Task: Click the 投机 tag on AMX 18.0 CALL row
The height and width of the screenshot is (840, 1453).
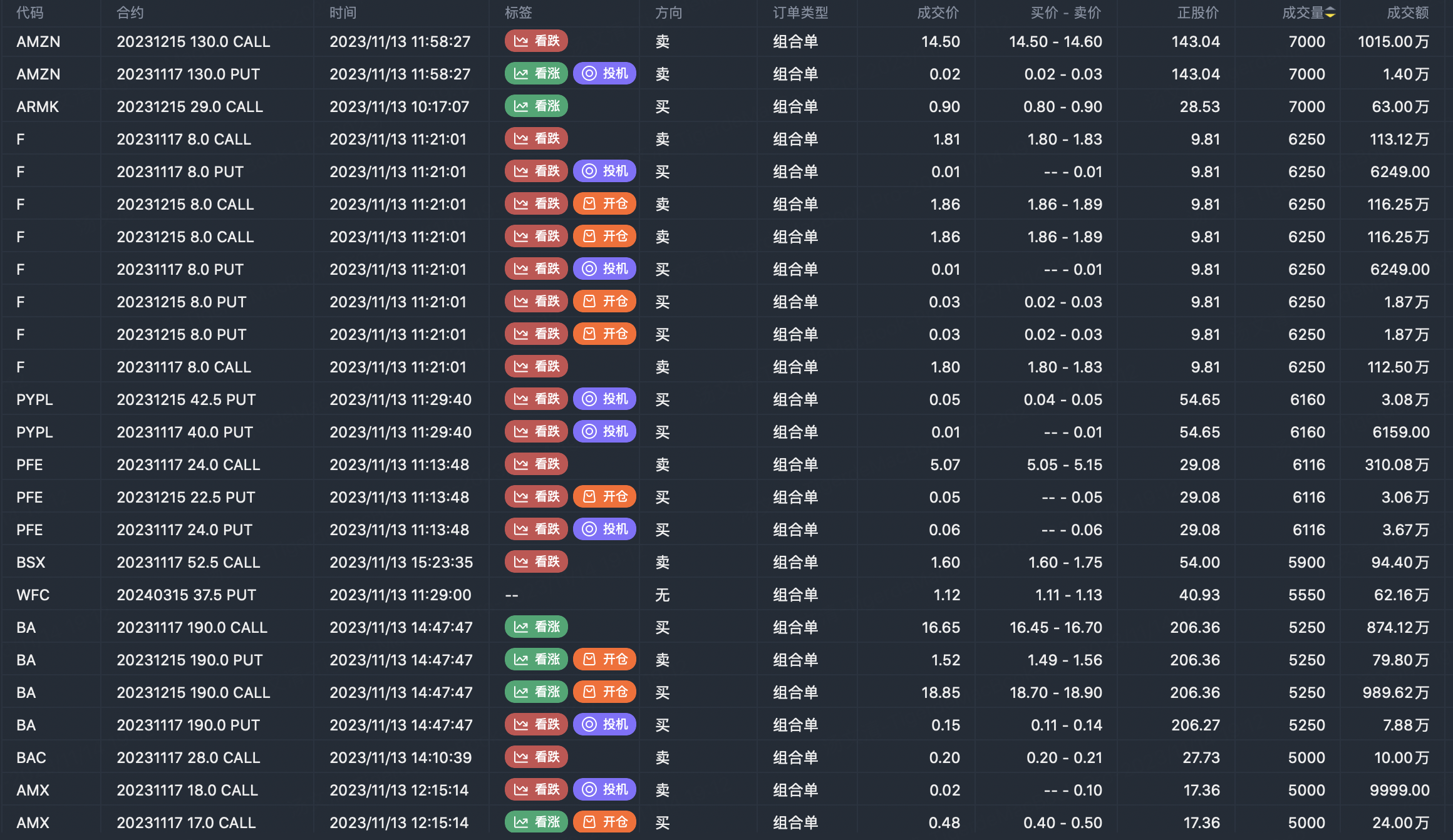Action: click(604, 790)
